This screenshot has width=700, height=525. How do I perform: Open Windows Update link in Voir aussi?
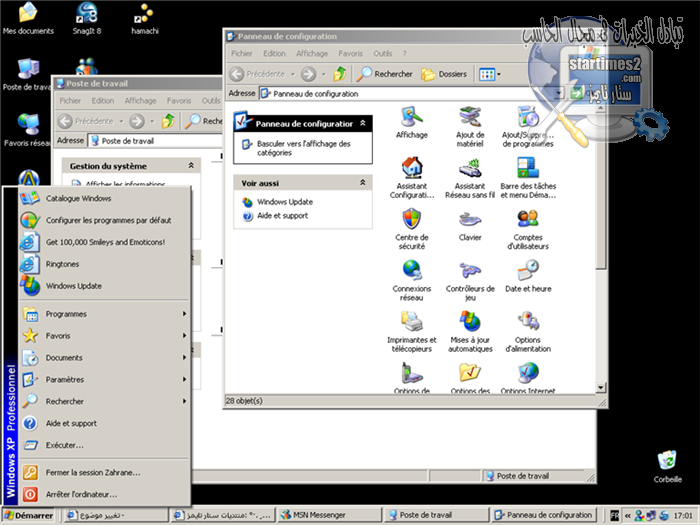[x=285, y=202]
